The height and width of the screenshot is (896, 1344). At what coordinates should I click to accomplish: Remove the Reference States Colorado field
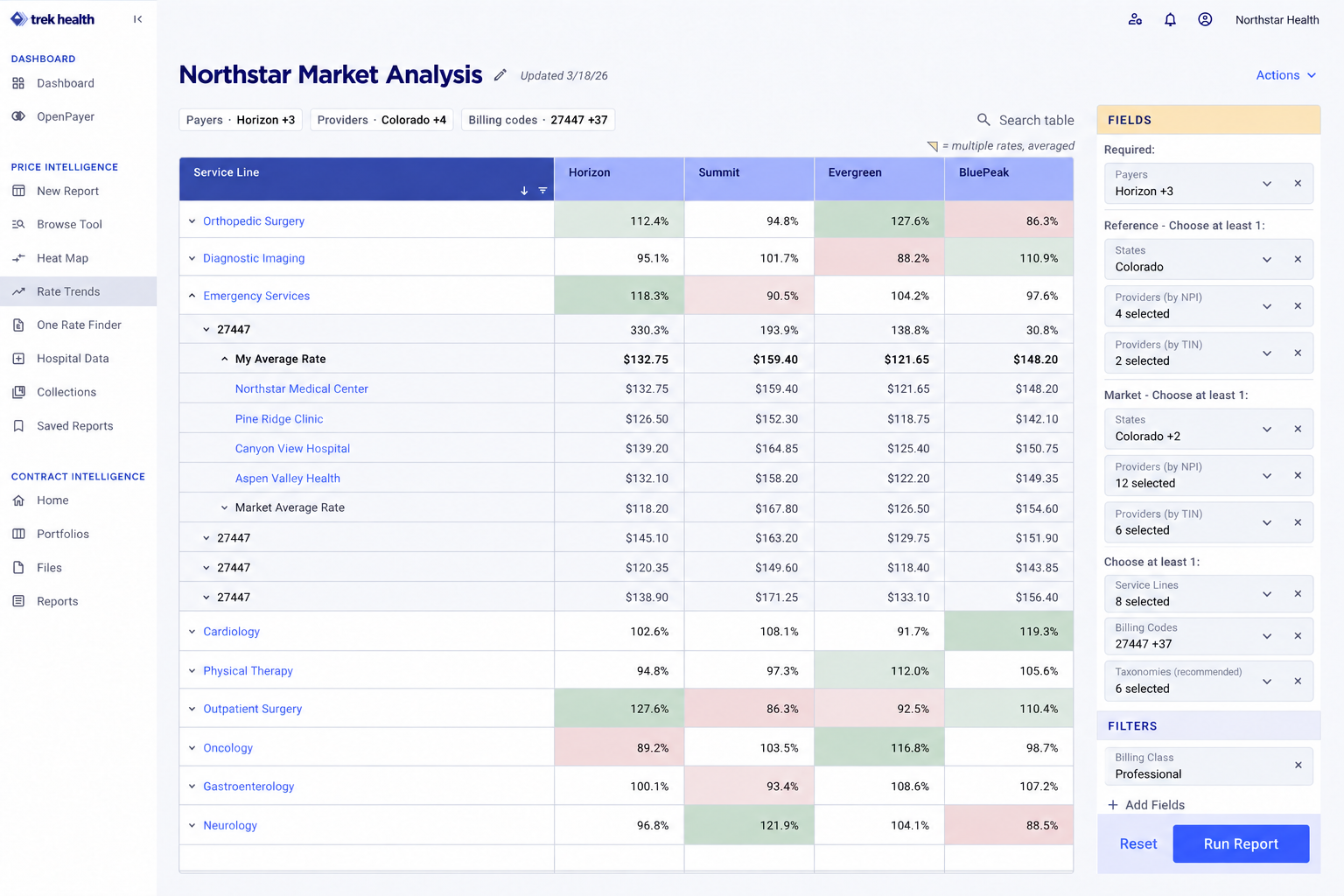1298,259
